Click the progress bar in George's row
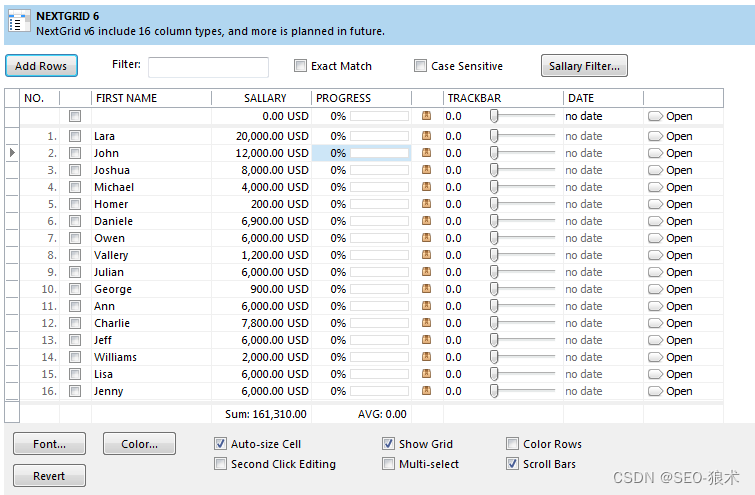 tap(379, 289)
